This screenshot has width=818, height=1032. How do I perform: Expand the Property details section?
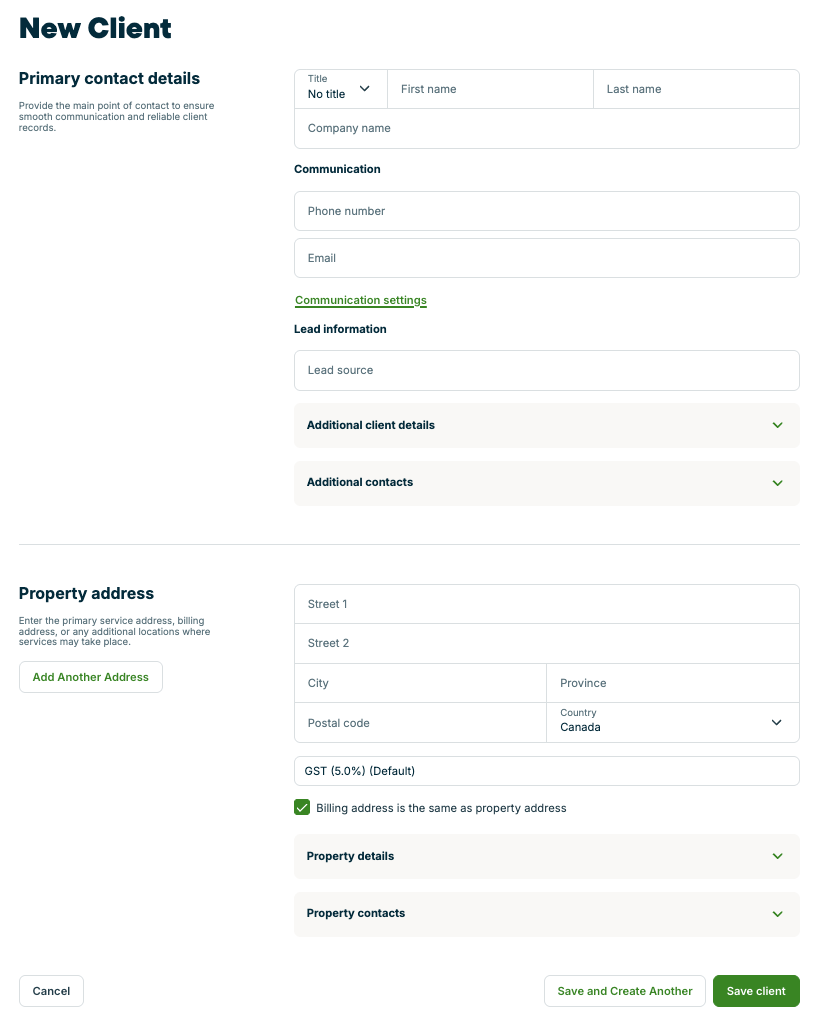click(546, 856)
